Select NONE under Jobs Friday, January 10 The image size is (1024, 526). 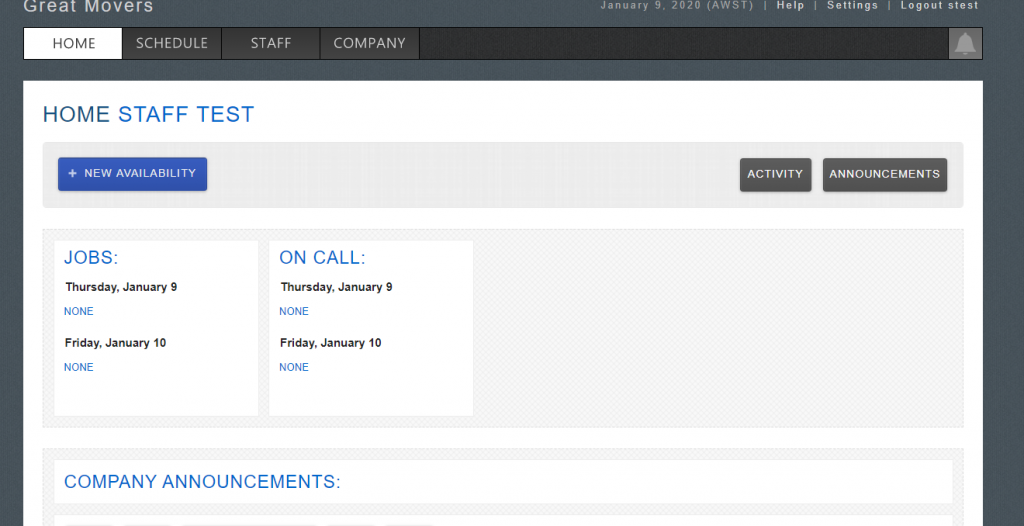point(79,367)
